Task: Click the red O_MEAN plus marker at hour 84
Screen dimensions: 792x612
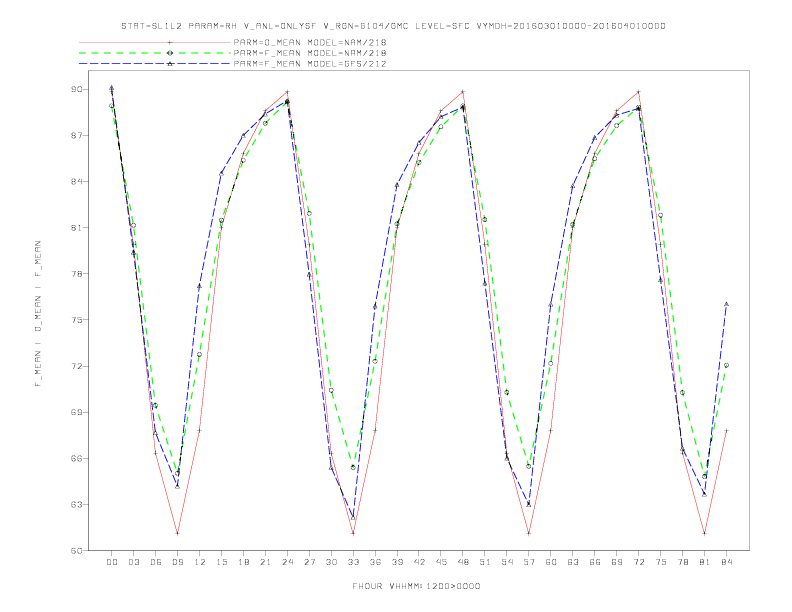Action: pyautogui.click(x=726, y=431)
